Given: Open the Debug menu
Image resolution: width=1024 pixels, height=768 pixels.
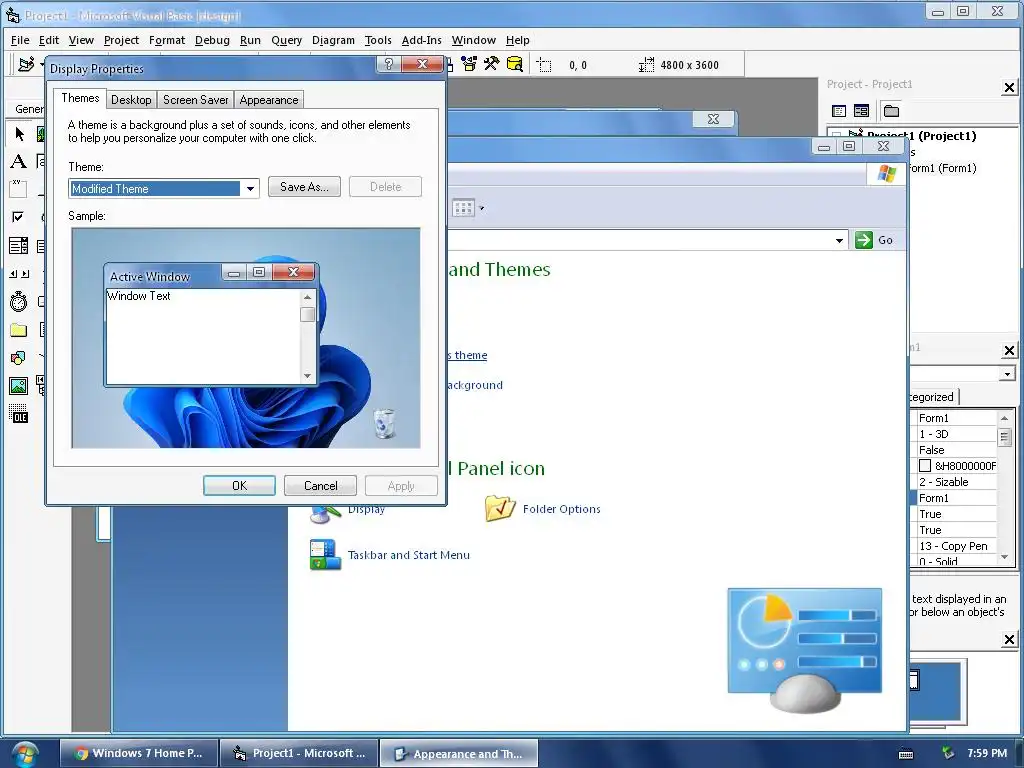Looking at the screenshot, I should point(212,40).
